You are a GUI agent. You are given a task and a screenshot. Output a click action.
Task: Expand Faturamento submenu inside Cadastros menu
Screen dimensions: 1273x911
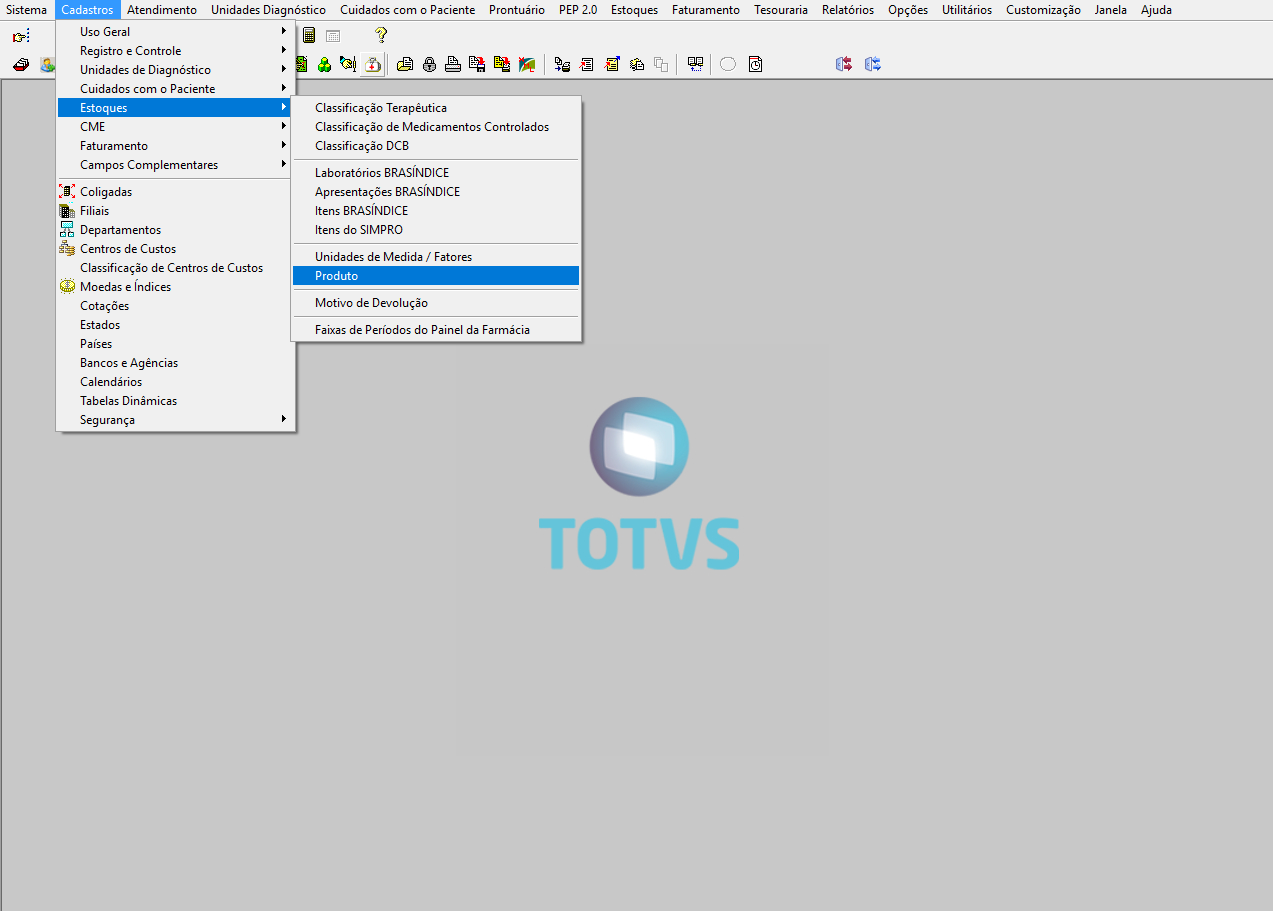[175, 146]
